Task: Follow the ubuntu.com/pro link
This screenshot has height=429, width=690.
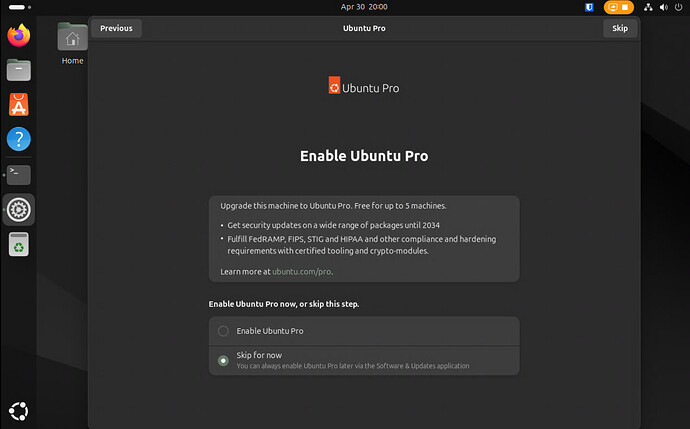Action: pos(302,271)
